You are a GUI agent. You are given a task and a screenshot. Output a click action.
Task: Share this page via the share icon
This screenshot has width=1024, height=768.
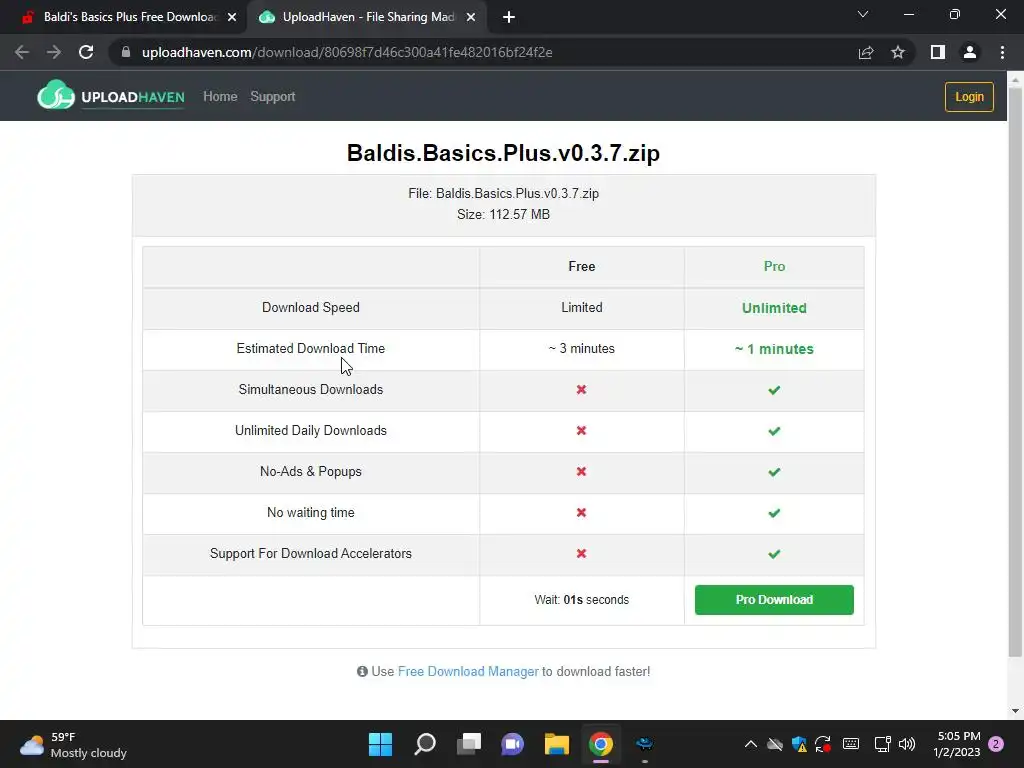tap(866, 52)
